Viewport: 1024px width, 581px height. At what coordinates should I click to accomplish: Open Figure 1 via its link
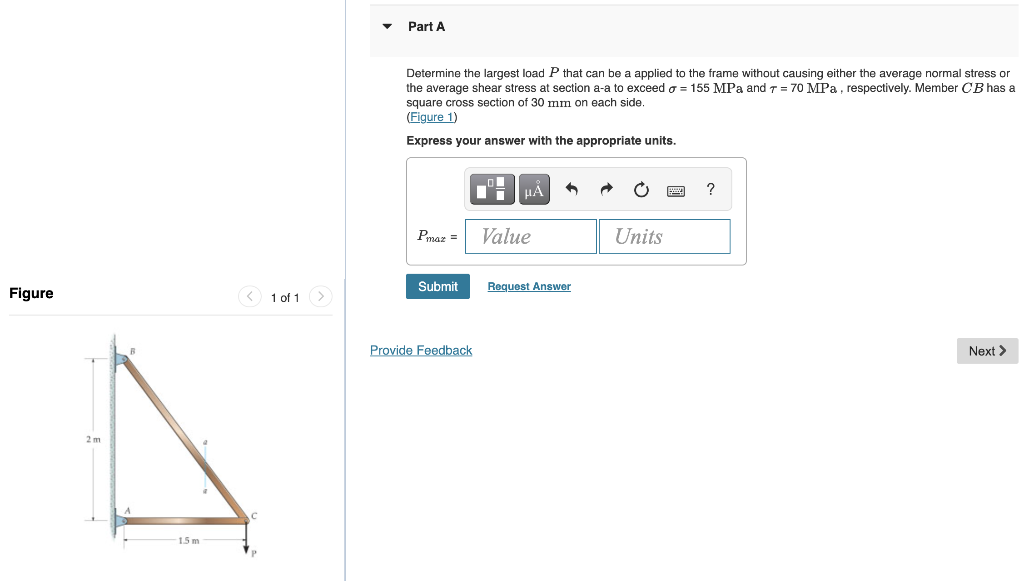coord(430,116)
